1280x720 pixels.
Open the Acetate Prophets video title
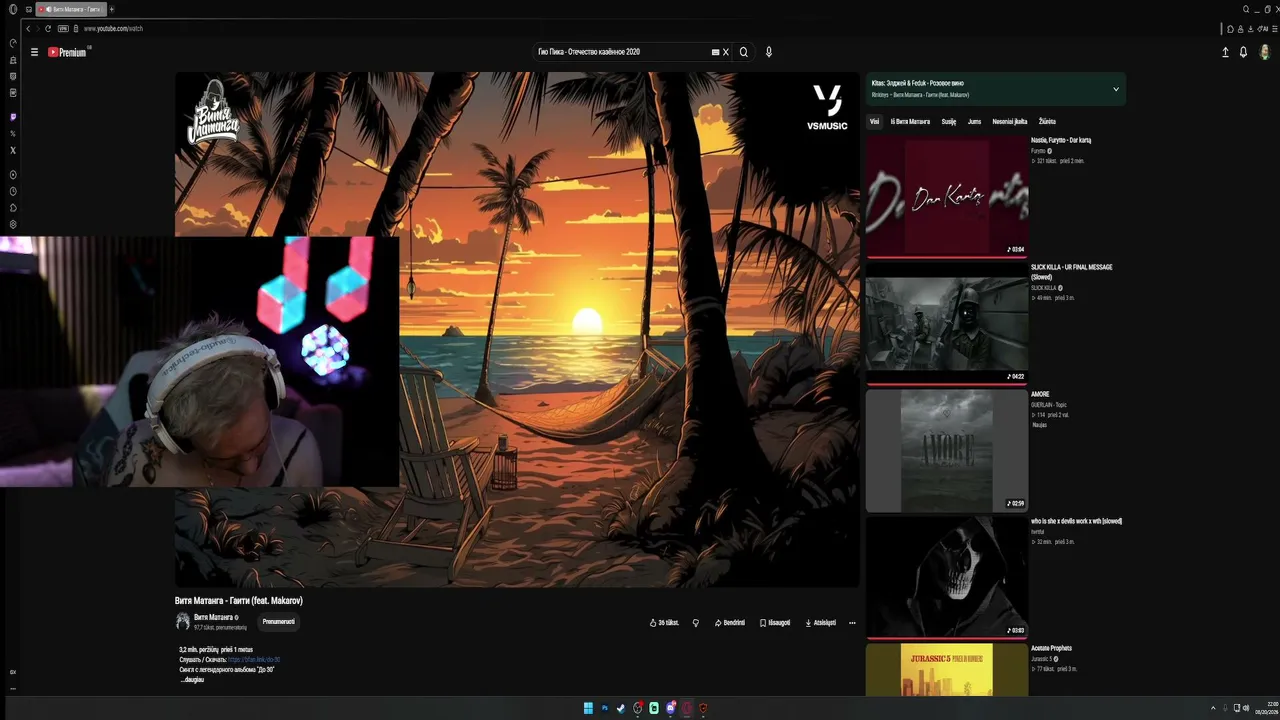[x=1051, y=648]
